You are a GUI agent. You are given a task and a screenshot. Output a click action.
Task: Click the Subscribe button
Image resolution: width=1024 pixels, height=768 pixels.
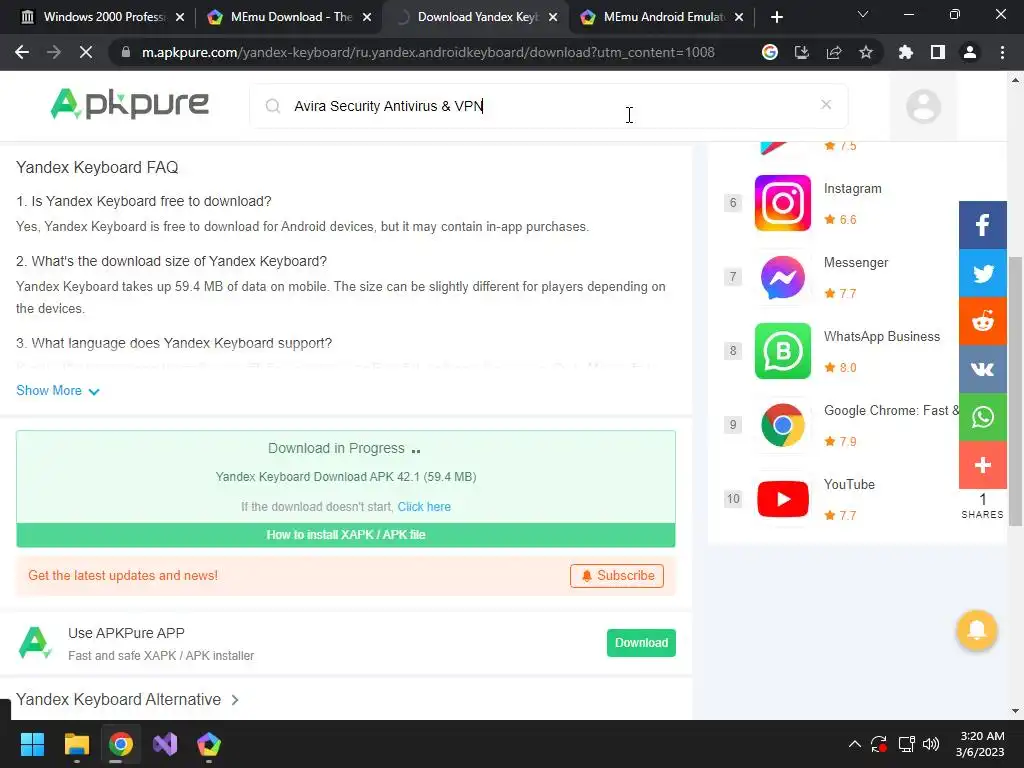[x=616, y=575]
